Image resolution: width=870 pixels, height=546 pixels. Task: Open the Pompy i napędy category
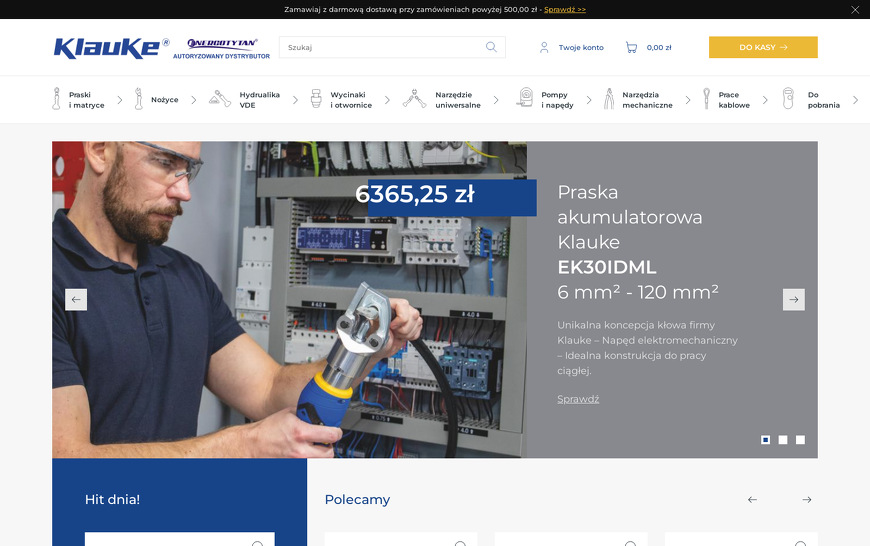(x=558, y=100)
